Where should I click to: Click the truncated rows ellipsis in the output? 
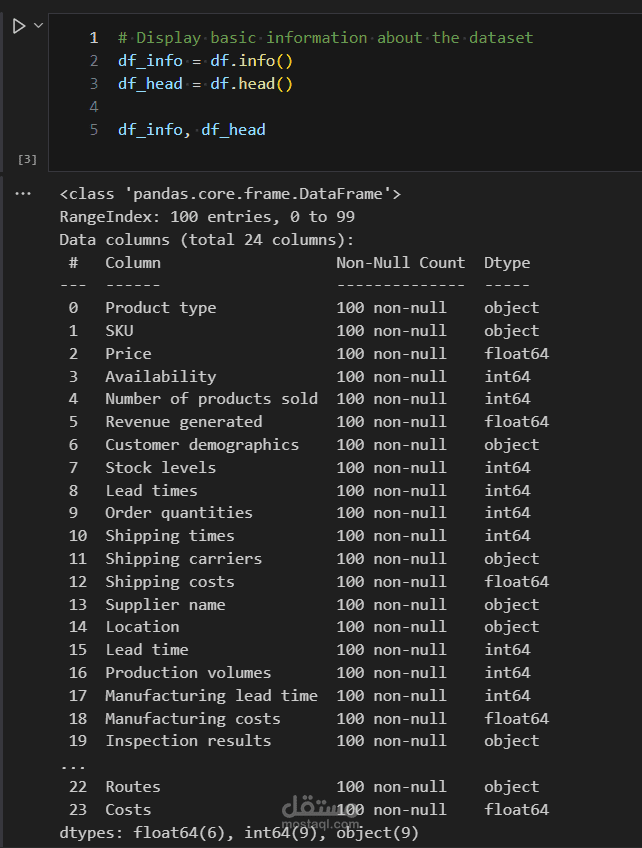point(73,764)
